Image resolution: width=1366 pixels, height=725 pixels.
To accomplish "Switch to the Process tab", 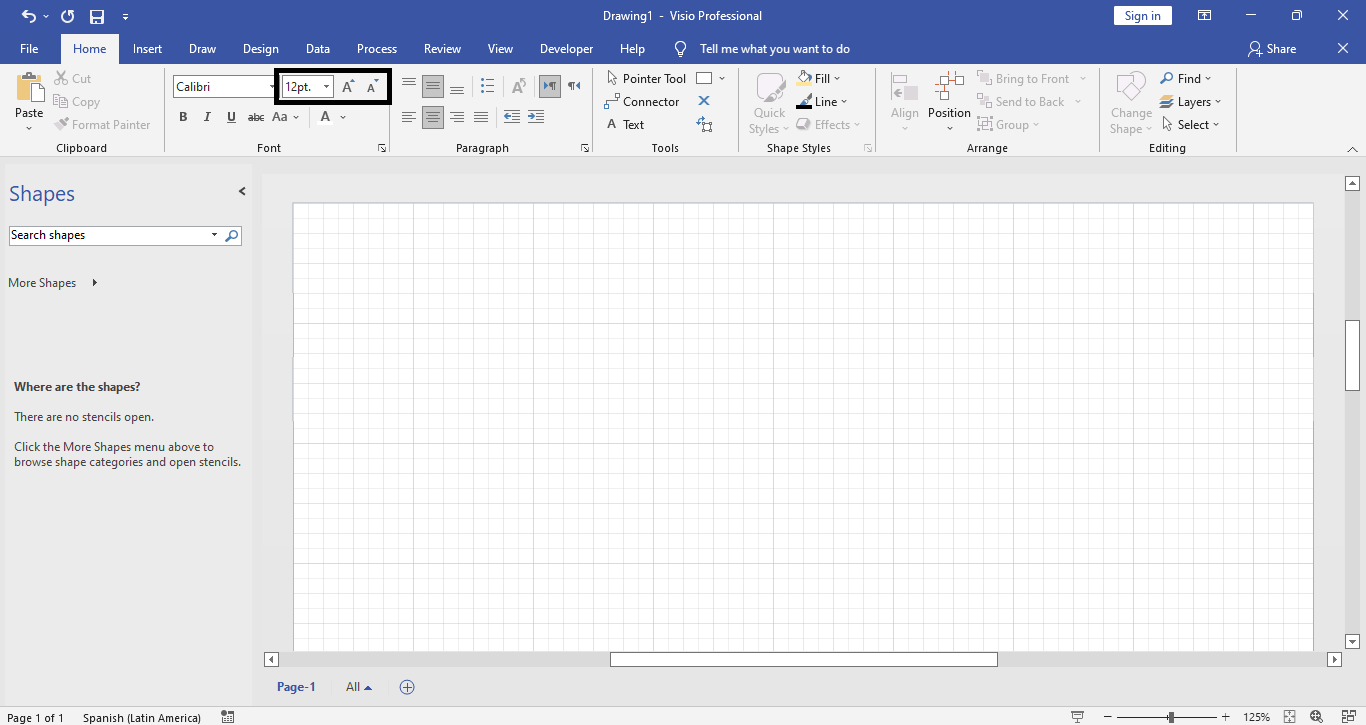I will tap(376, 48).
